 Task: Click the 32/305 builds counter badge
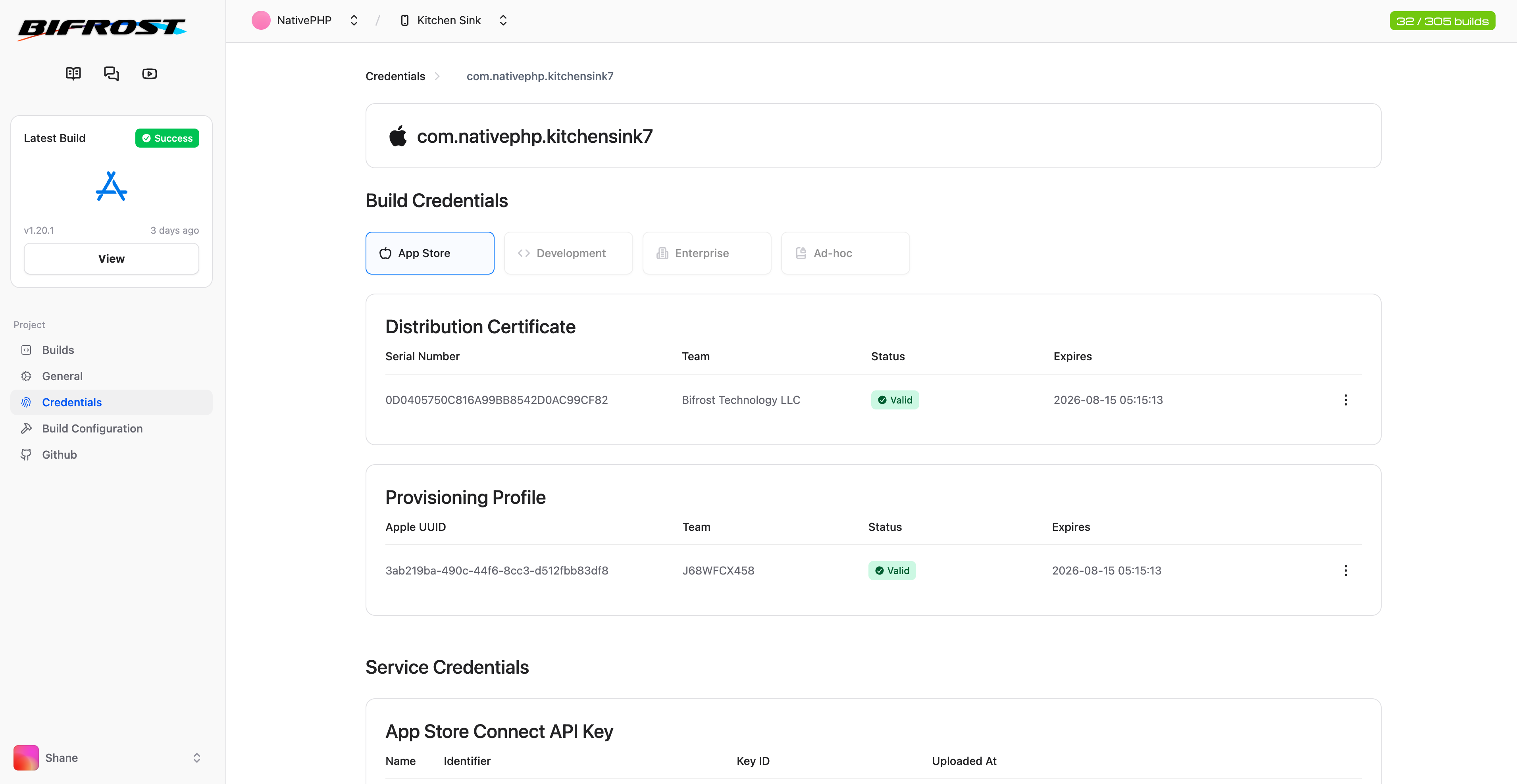(x=1442, y=21)
